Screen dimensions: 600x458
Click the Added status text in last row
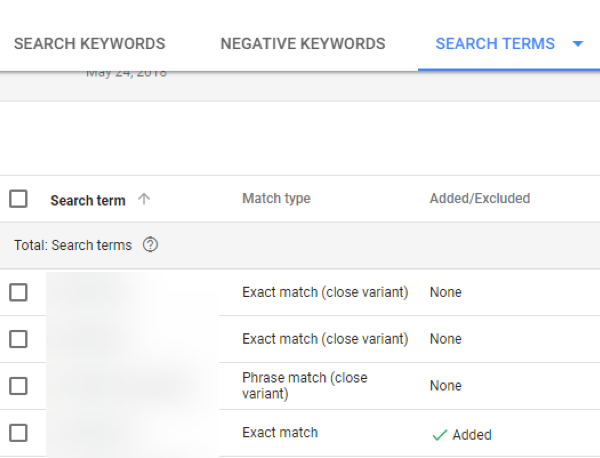pyautogui.click(x=471, y=435)
